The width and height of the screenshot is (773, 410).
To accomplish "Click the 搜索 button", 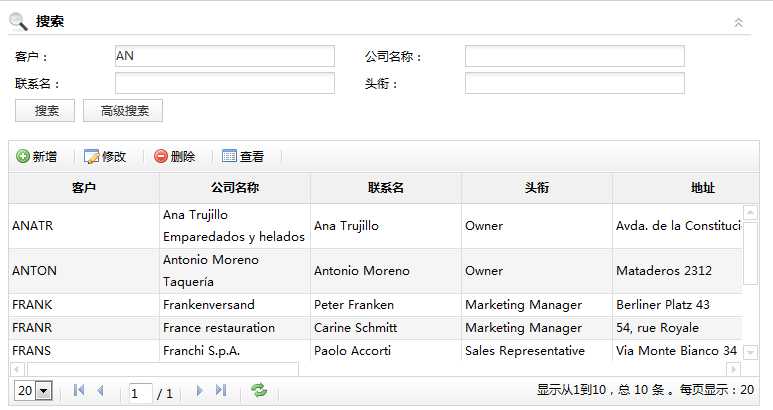I will pos(45,110).
